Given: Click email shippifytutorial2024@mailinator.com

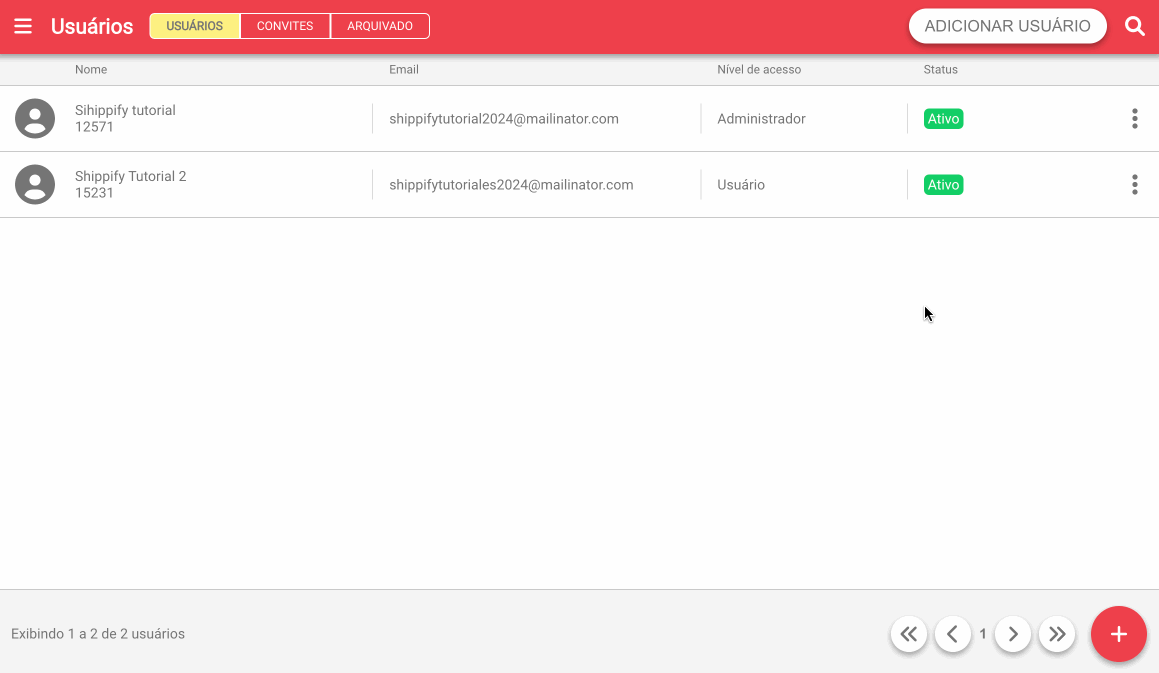Looking at the screenshot, I should click(x=503, y=118).
